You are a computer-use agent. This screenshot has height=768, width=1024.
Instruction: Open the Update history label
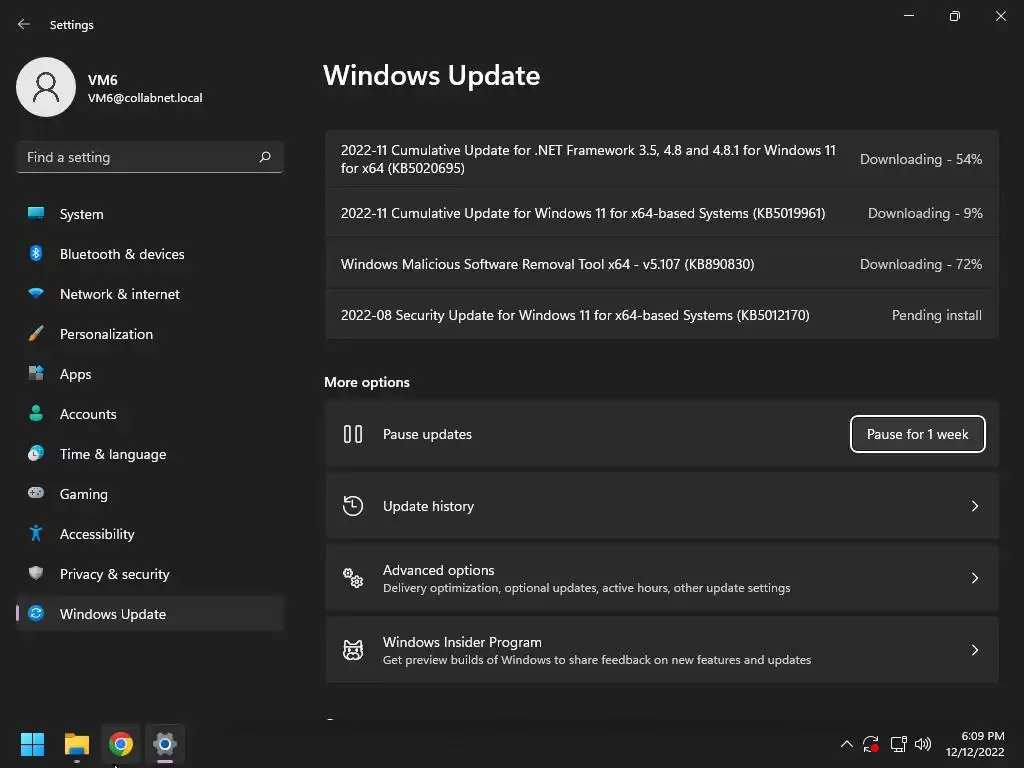click(x=428, y=506)
